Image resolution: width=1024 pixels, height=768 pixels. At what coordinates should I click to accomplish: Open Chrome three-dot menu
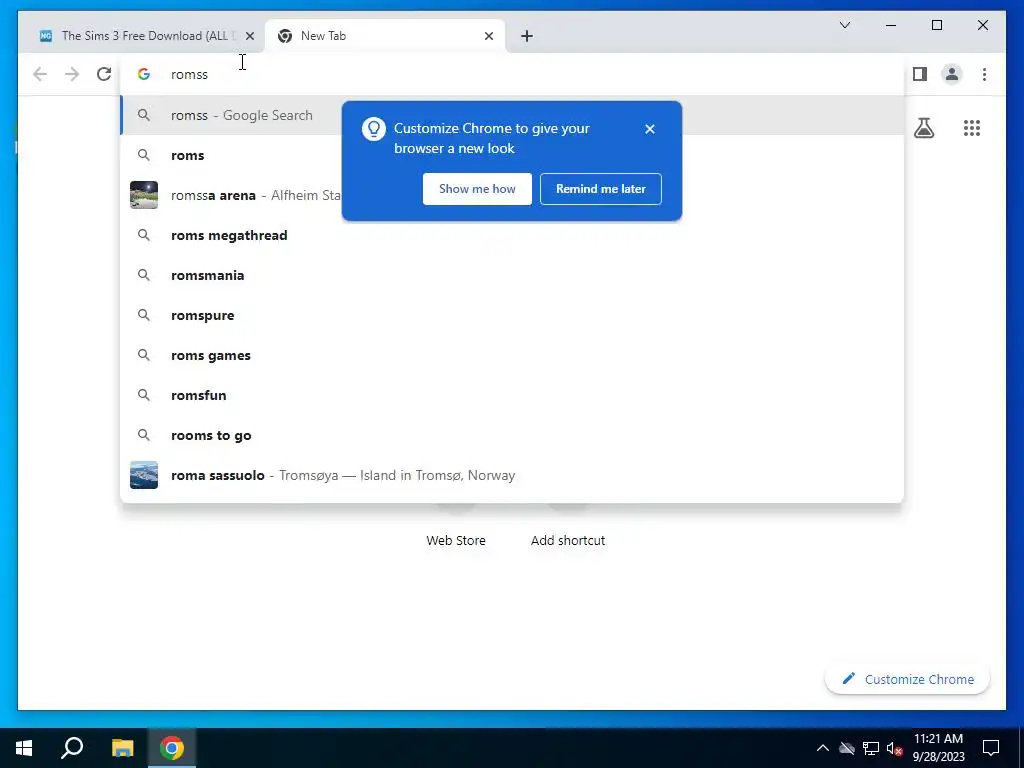pyautogui.click(x=984, y=74)
